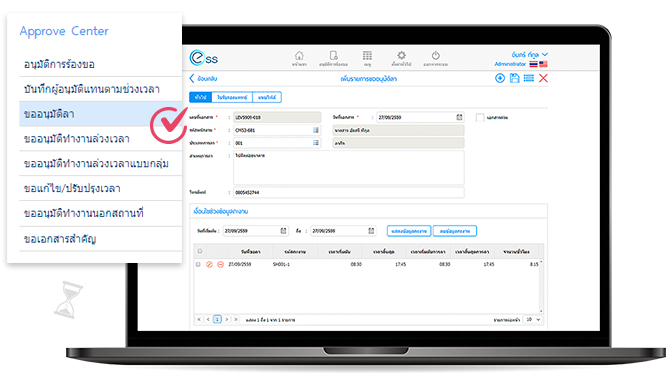Open the rows-per-page dropdown showing 10
The width and height of the screenshot is (666, 374).
coord(533,319)
